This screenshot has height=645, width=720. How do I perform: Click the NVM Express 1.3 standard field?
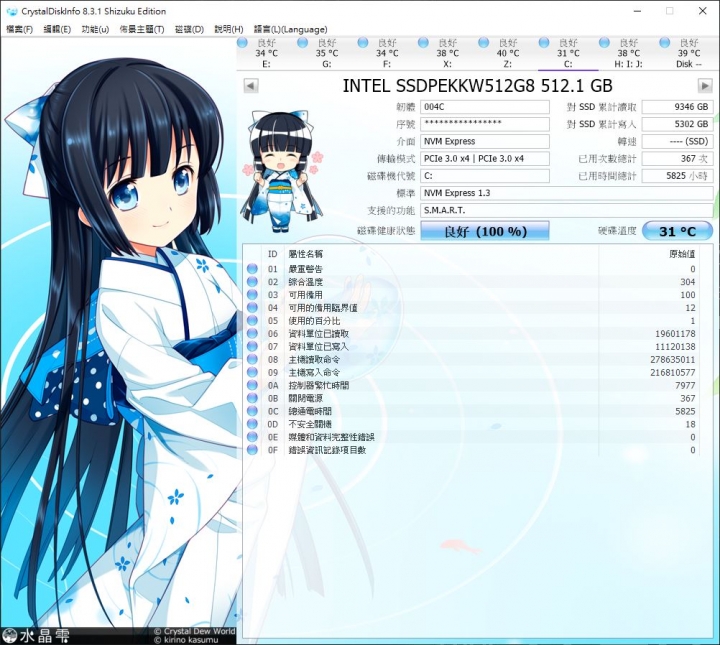coord(567,193)
